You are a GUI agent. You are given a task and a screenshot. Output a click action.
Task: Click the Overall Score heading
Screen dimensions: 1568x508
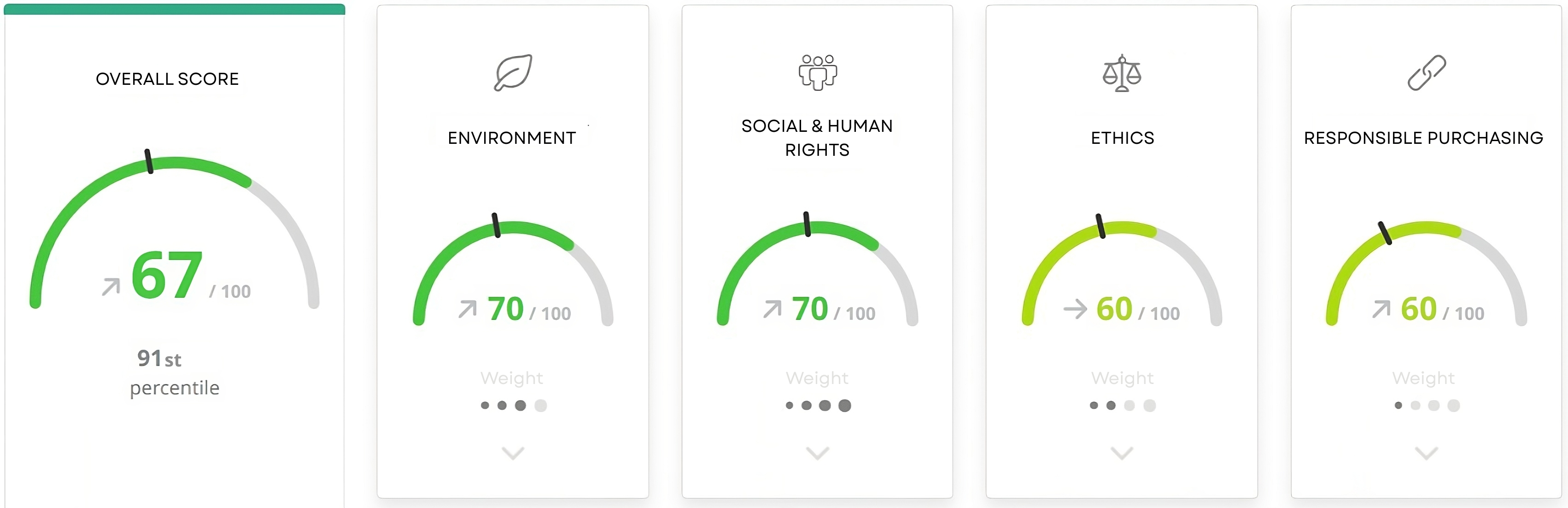[x=167, y=79]
